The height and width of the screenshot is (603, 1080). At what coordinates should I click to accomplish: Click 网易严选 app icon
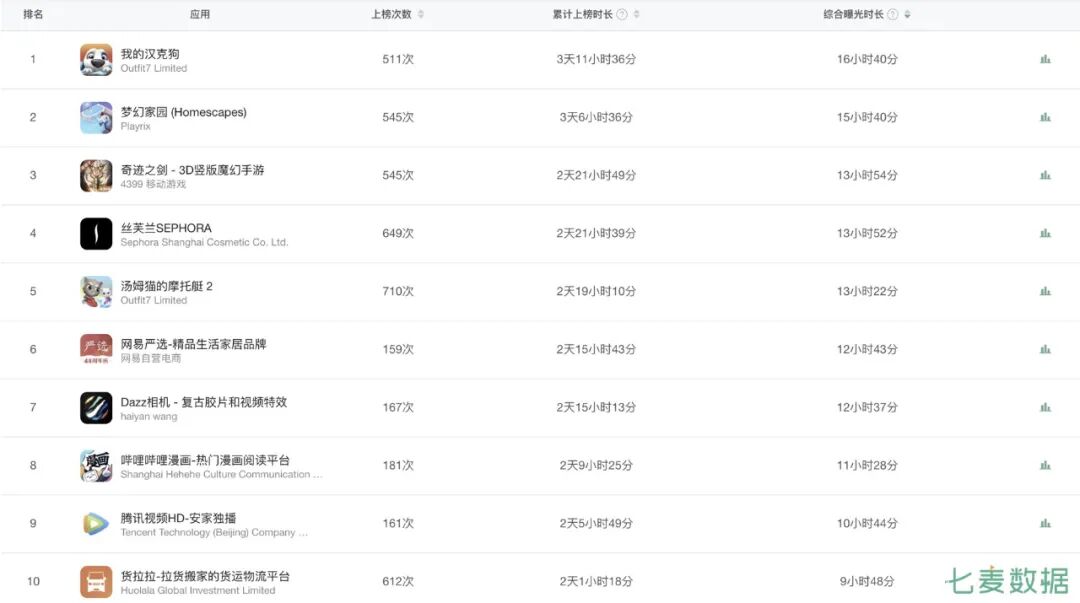coord(96,349)
